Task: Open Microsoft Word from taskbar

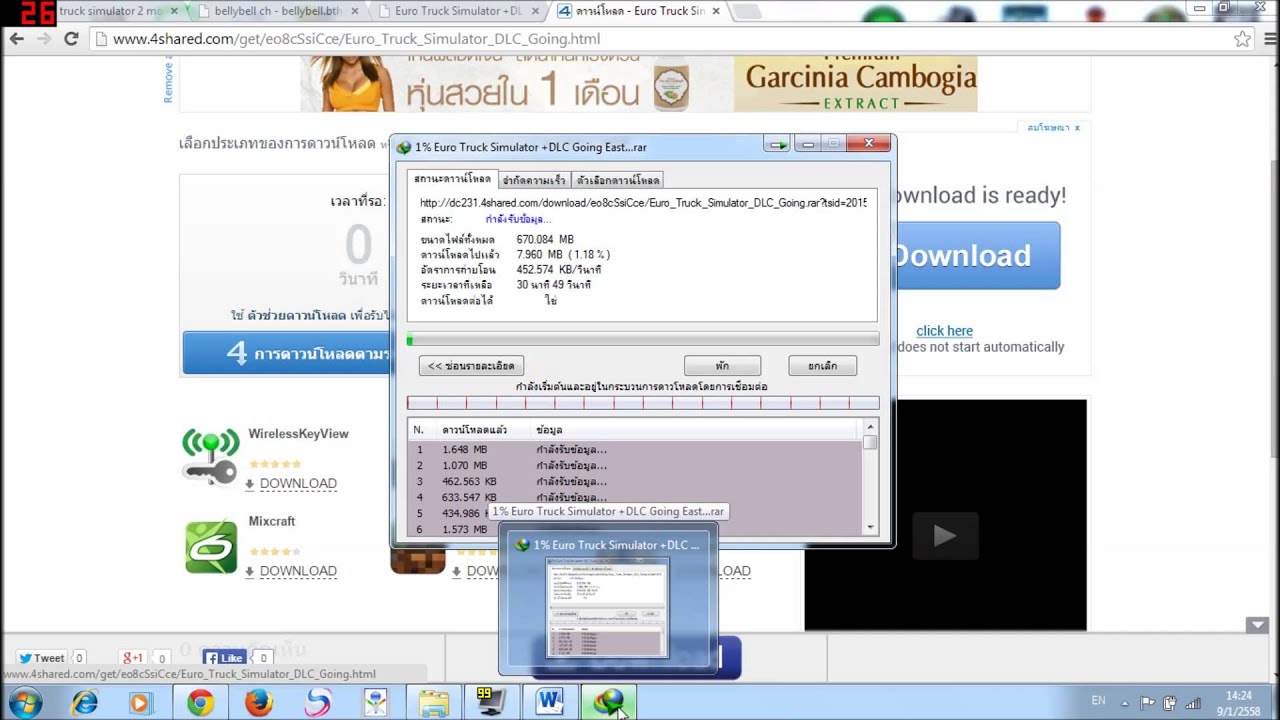Action: pyautogui.click(x=549, y=703)
